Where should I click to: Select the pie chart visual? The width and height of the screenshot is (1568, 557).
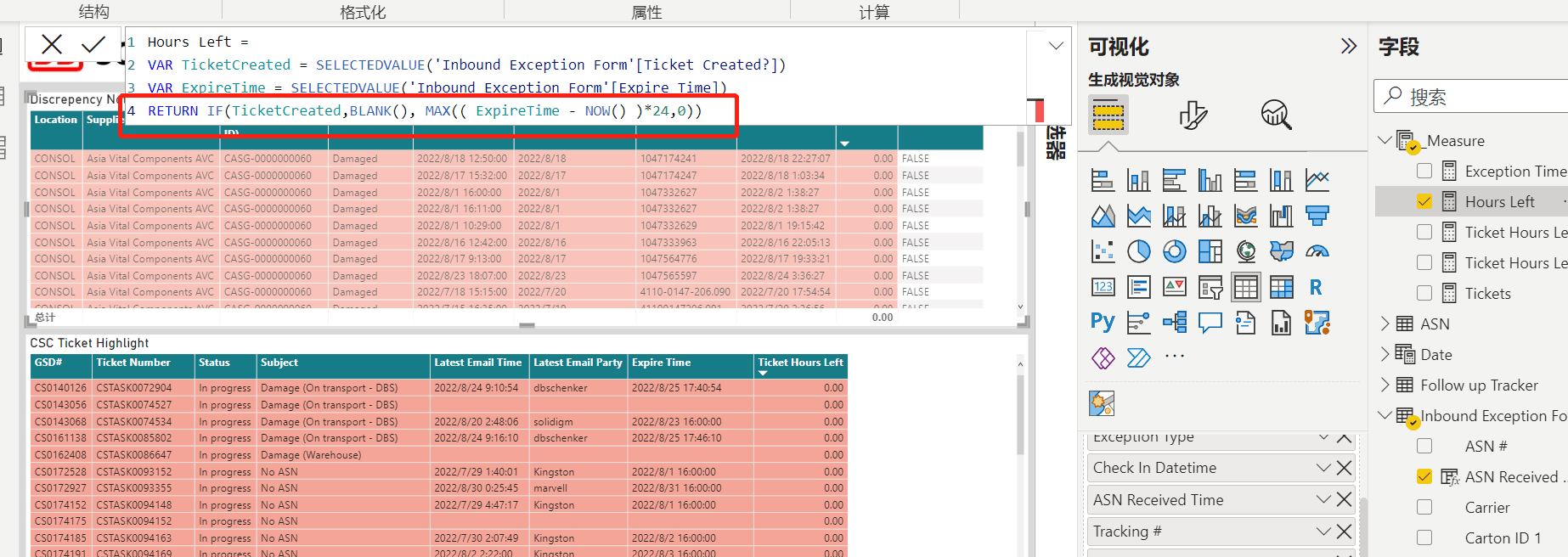point(1139,251)
